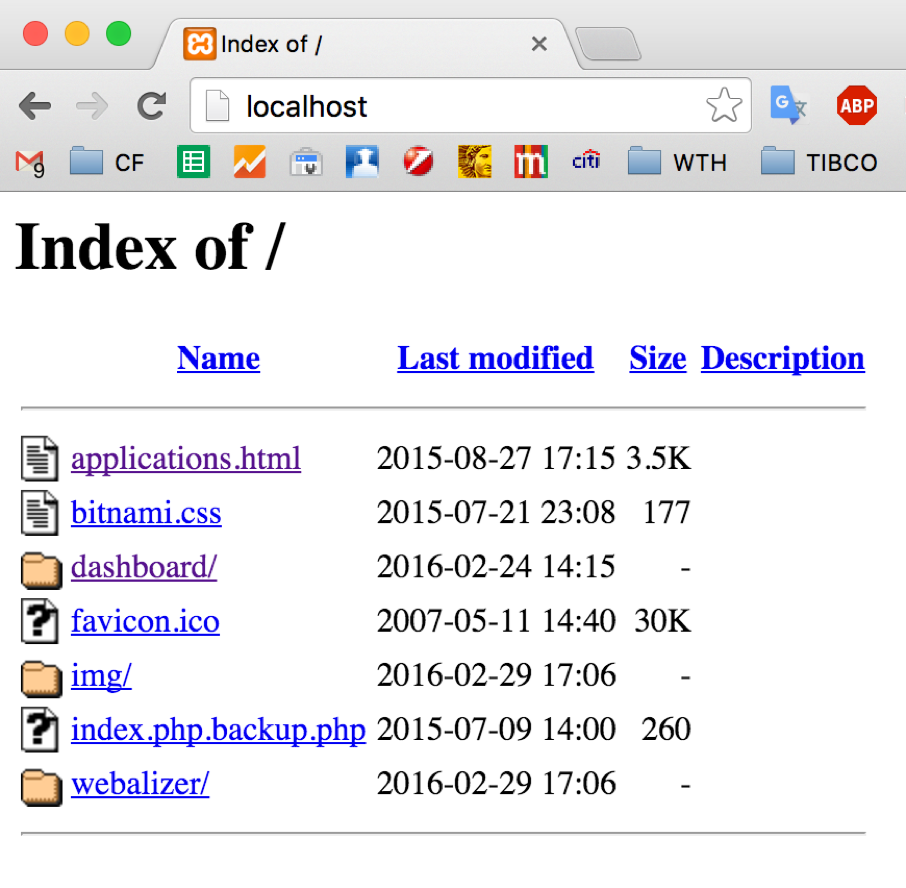
Task: Open the index.php.backup.php file link
Action: click(x=218, y=729)
